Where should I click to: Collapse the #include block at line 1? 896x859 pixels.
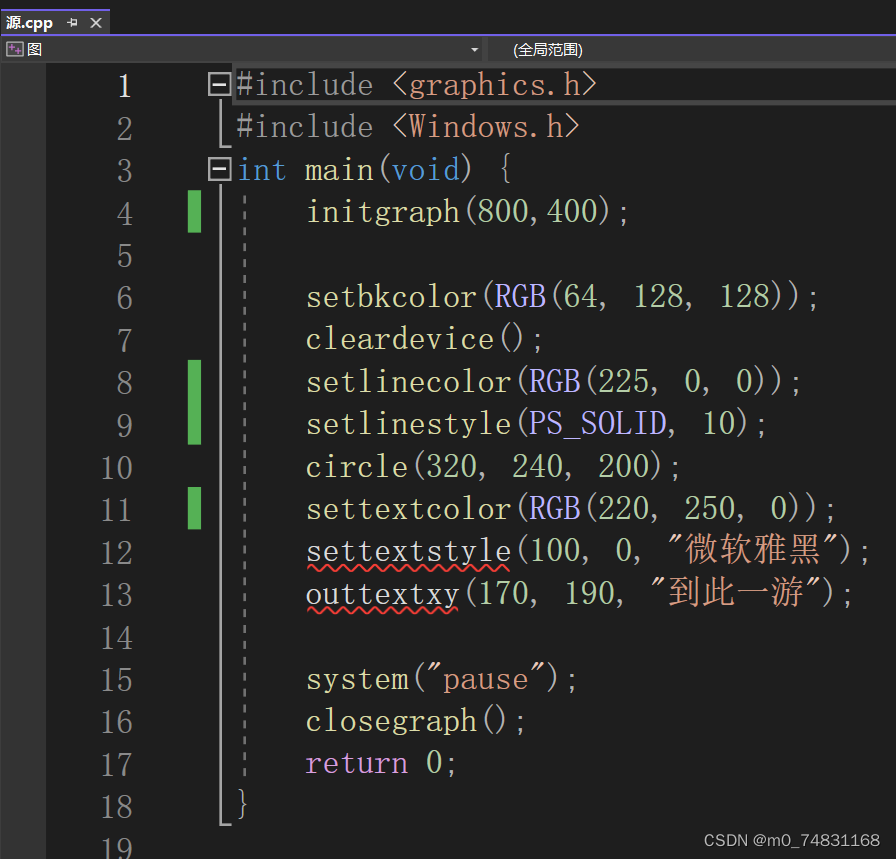(219, 84)
